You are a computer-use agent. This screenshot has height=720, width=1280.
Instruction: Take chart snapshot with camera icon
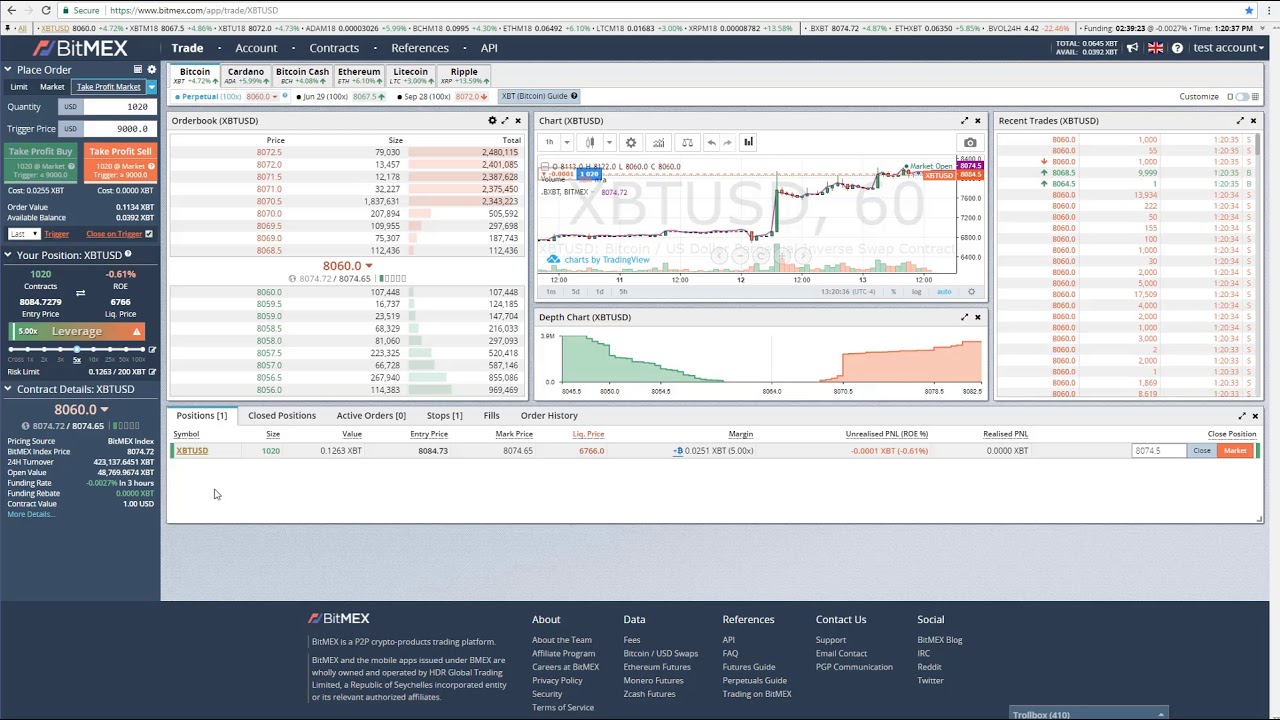click(970, 143)
